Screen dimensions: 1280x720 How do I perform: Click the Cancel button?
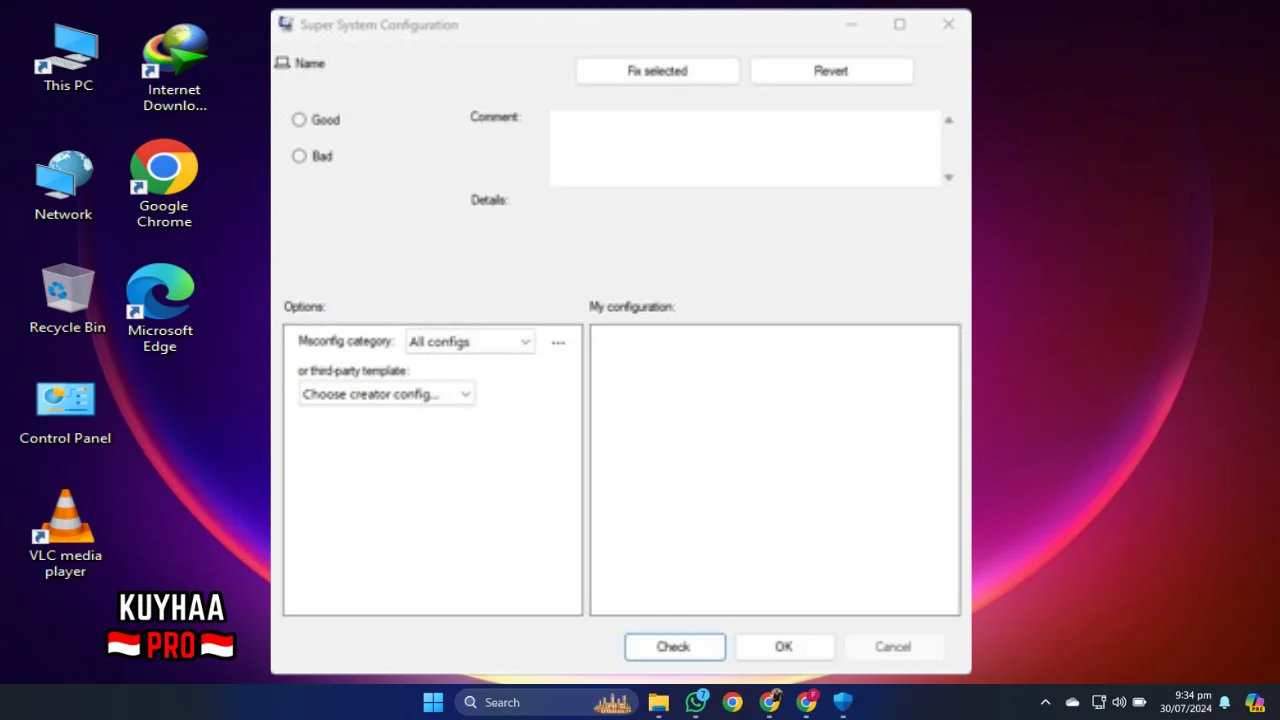tap(893, 647)
